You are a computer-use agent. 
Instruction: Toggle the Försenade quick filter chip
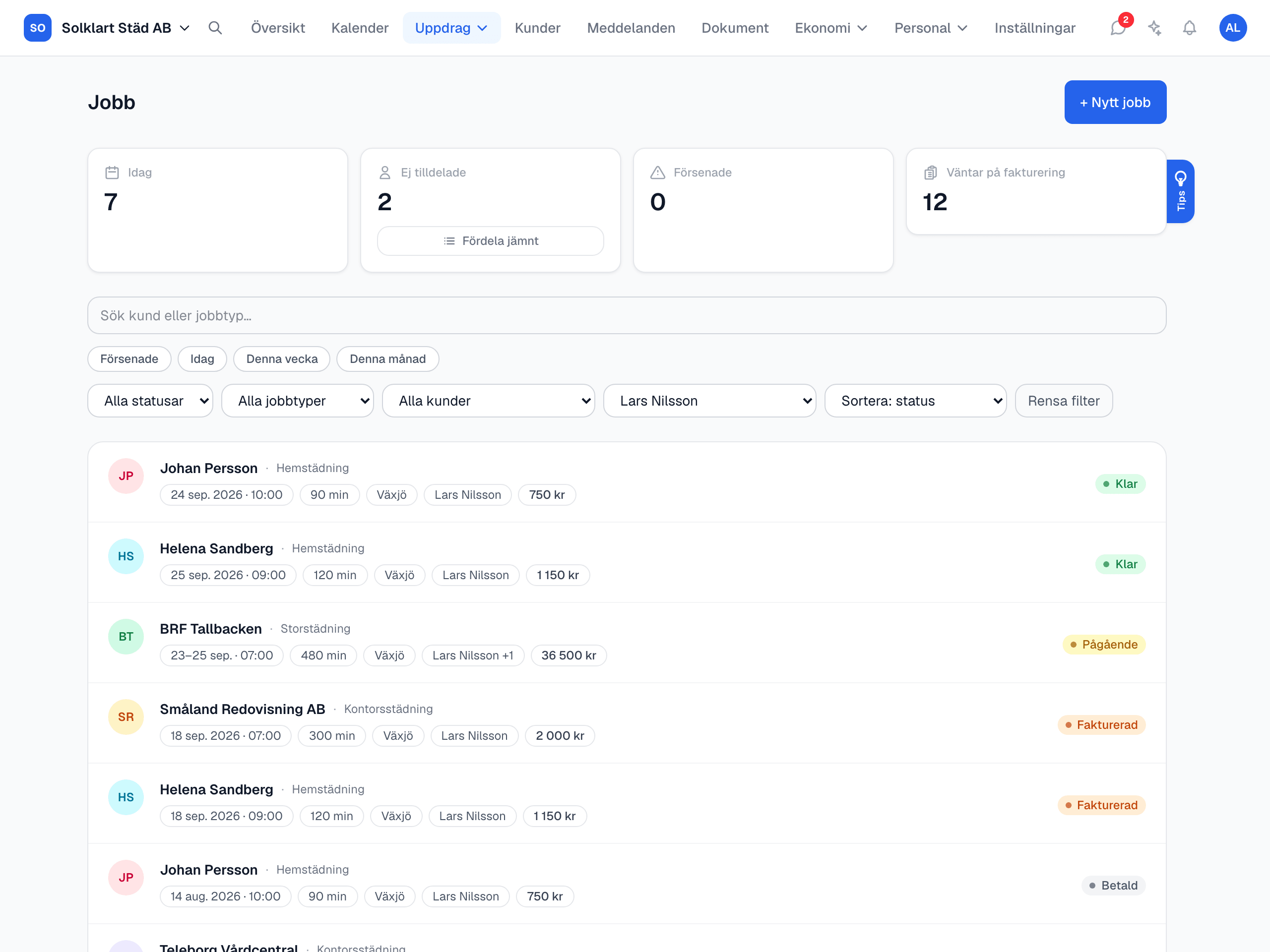(x=129, y=358)
